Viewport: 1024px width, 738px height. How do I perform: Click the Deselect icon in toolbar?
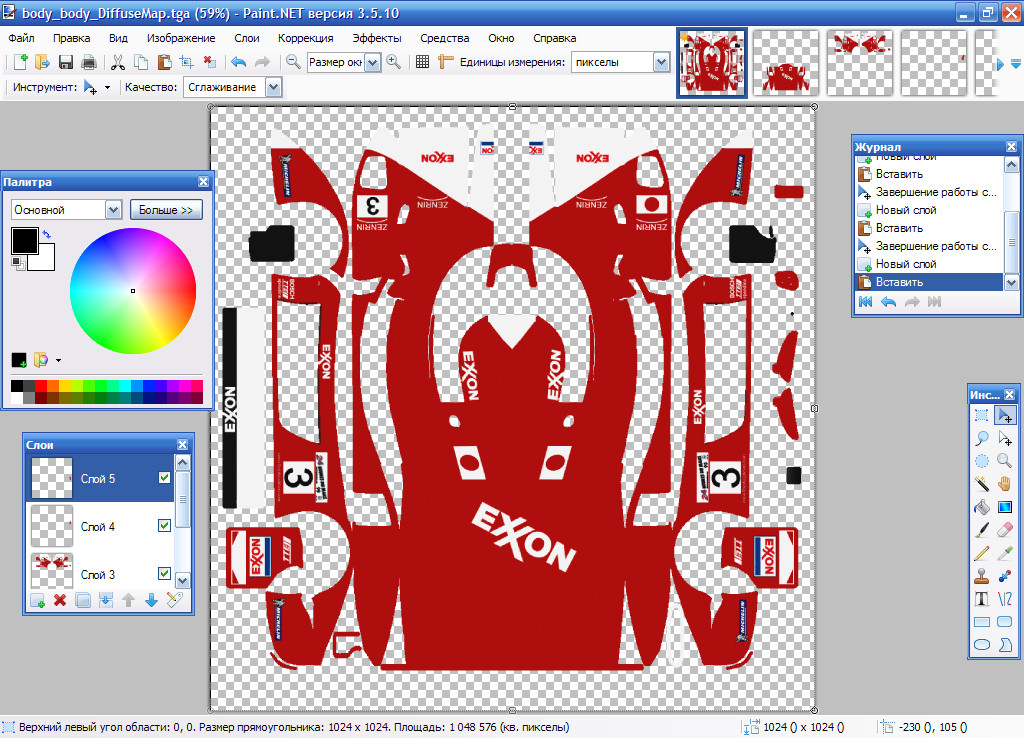click(210, 62)
